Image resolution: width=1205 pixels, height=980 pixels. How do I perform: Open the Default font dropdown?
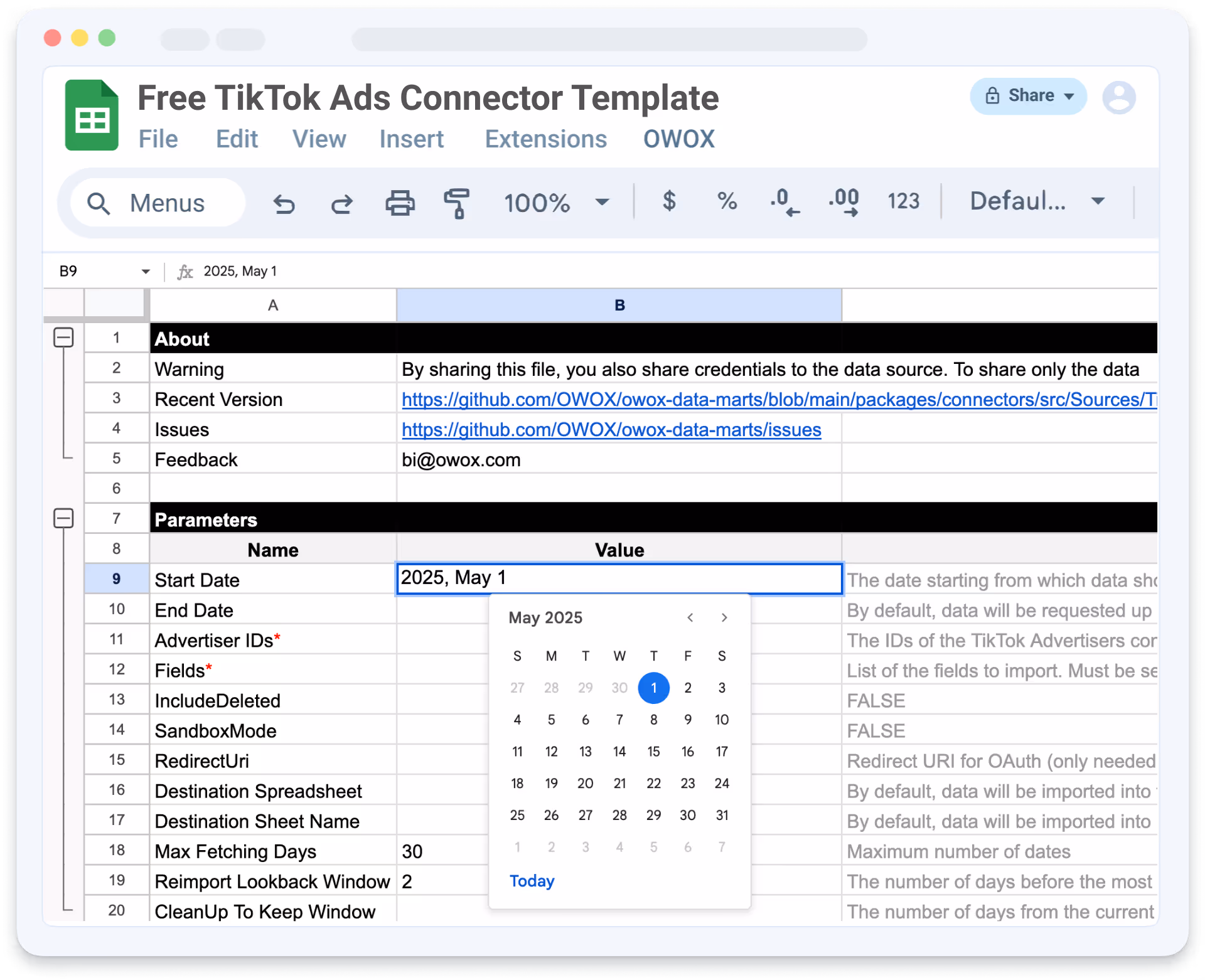click(1036, 201)
